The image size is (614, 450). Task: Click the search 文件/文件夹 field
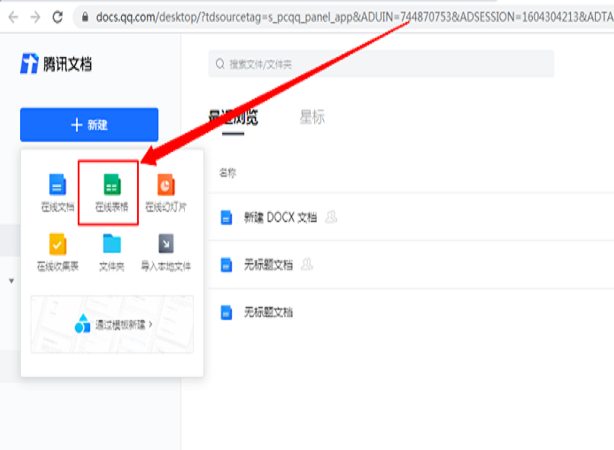(381, 64)
